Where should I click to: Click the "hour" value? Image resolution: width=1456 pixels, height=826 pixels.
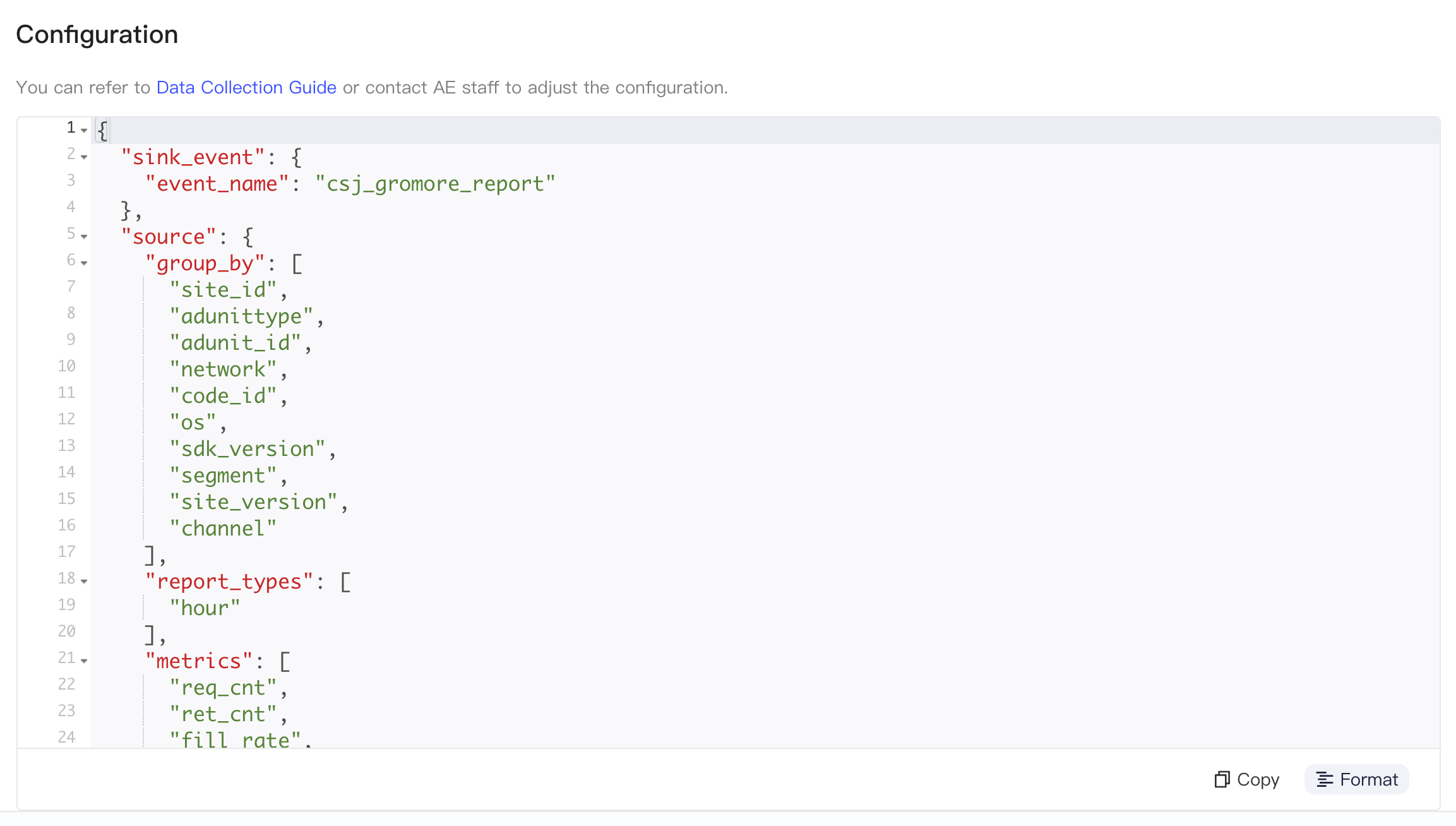pyautogui.click(x=205, y=608)
